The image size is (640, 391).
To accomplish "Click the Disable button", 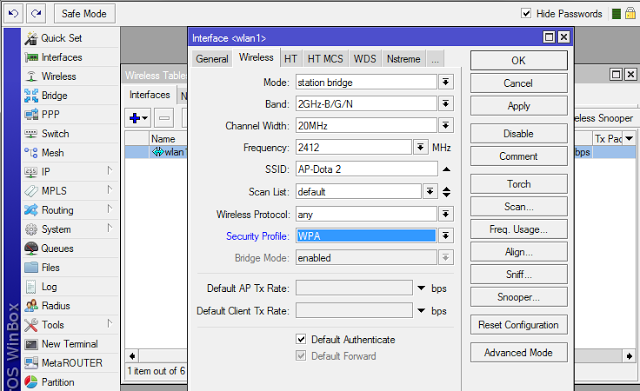I will (518, 133).
